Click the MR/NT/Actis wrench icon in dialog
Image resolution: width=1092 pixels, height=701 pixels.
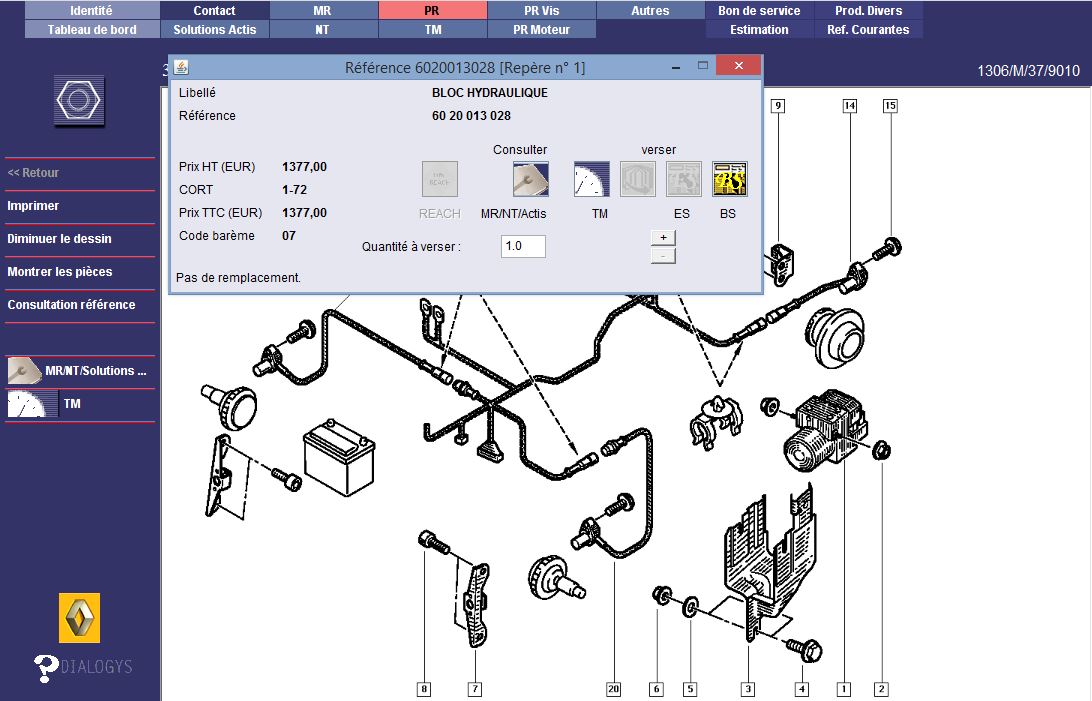[530, 180]
